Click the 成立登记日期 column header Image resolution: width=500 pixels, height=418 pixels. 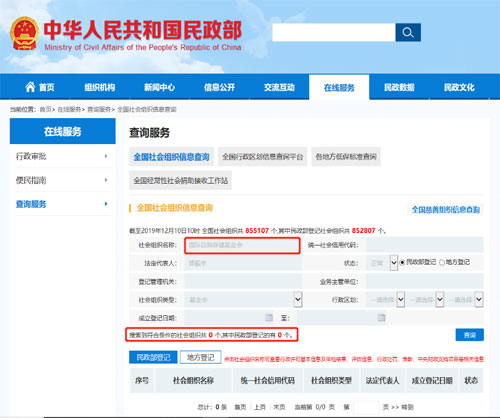(x=432, y=380)
